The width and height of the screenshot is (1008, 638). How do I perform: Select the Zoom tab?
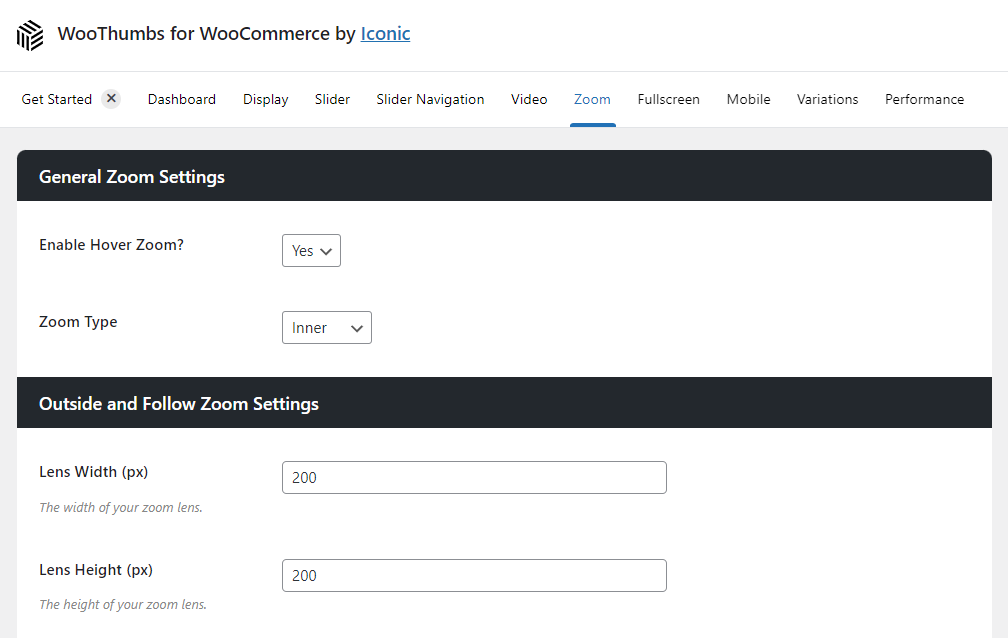(x=592, y=99)
